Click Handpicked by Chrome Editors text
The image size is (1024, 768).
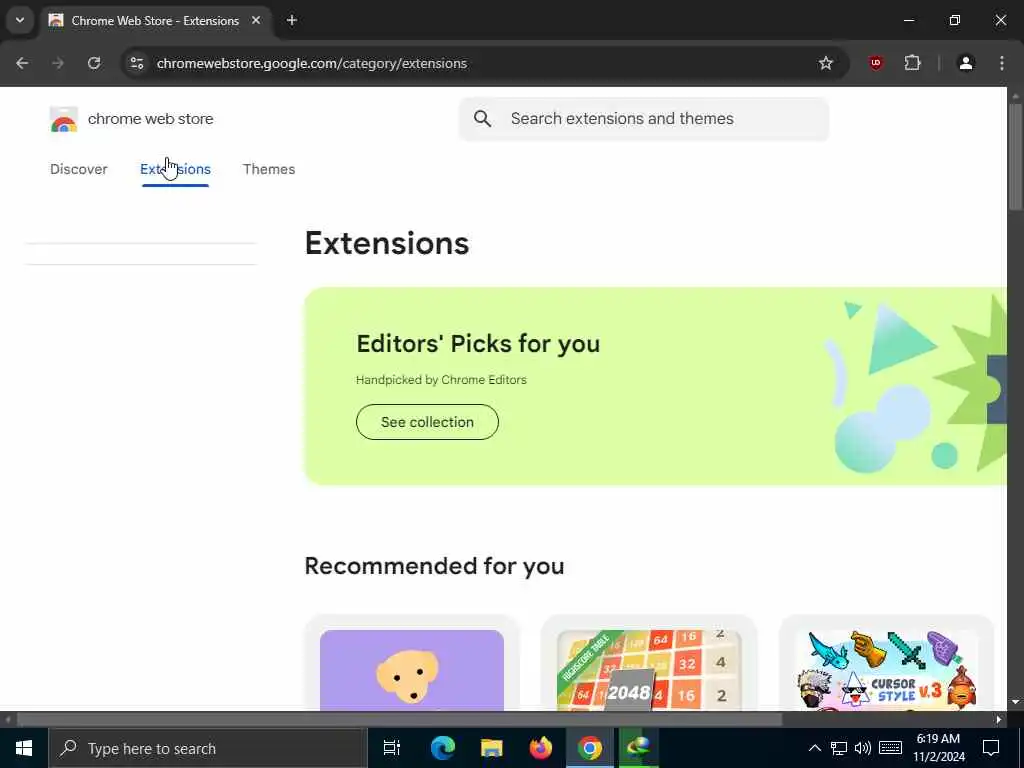click(441, 380)
